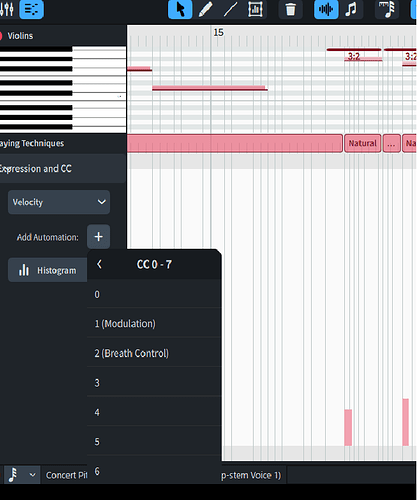Screen dimensions: 417x500
Task: Open the mixer faders icon
Action: coord(7,9)
